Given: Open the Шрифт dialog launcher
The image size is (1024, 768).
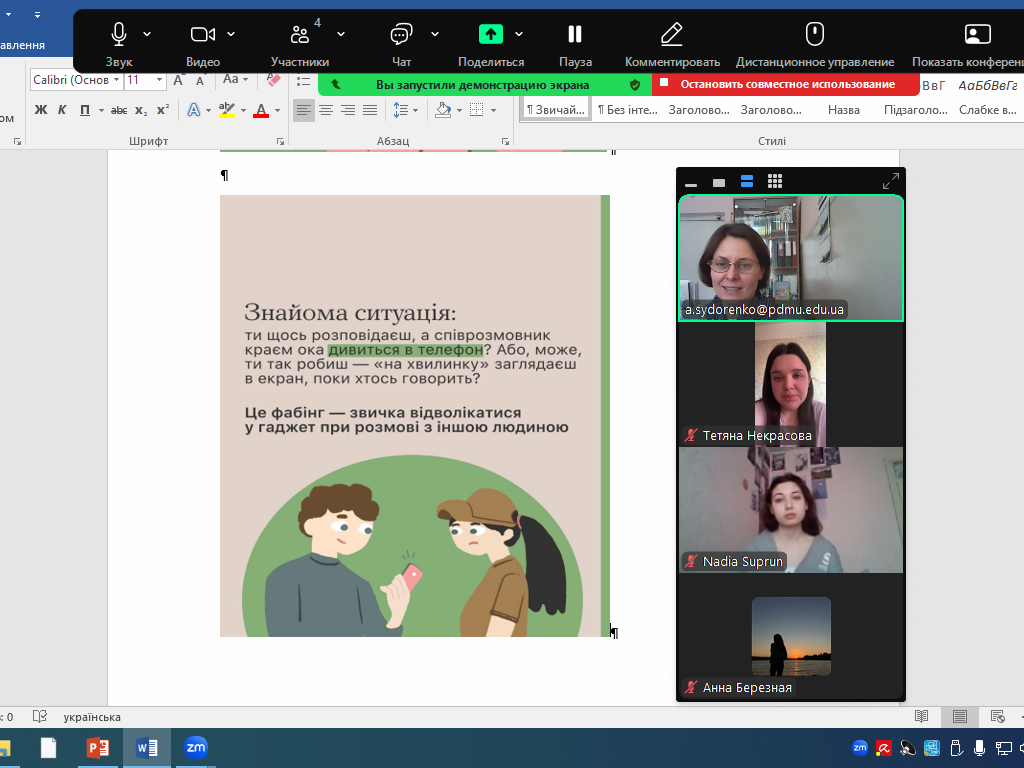Looking at the screenshot, I should [280, 141].
